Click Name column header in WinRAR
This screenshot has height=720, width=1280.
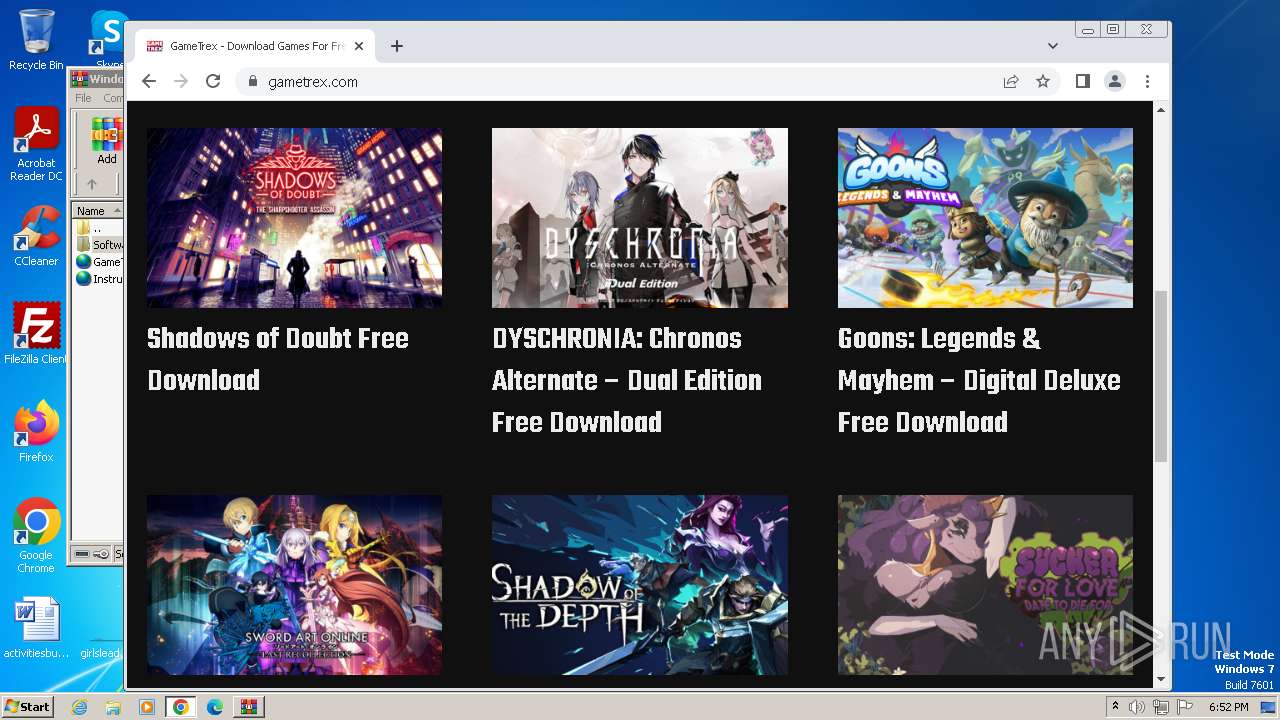98,211
